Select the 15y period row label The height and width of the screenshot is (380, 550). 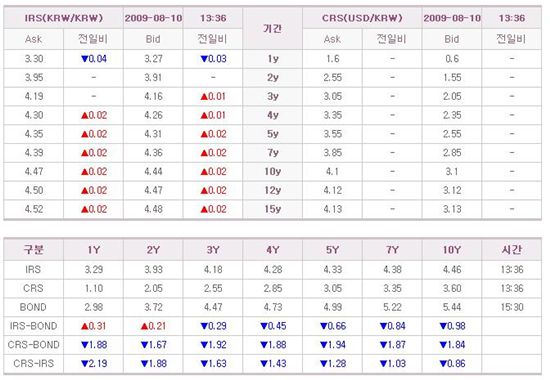(x=273, y=209)
